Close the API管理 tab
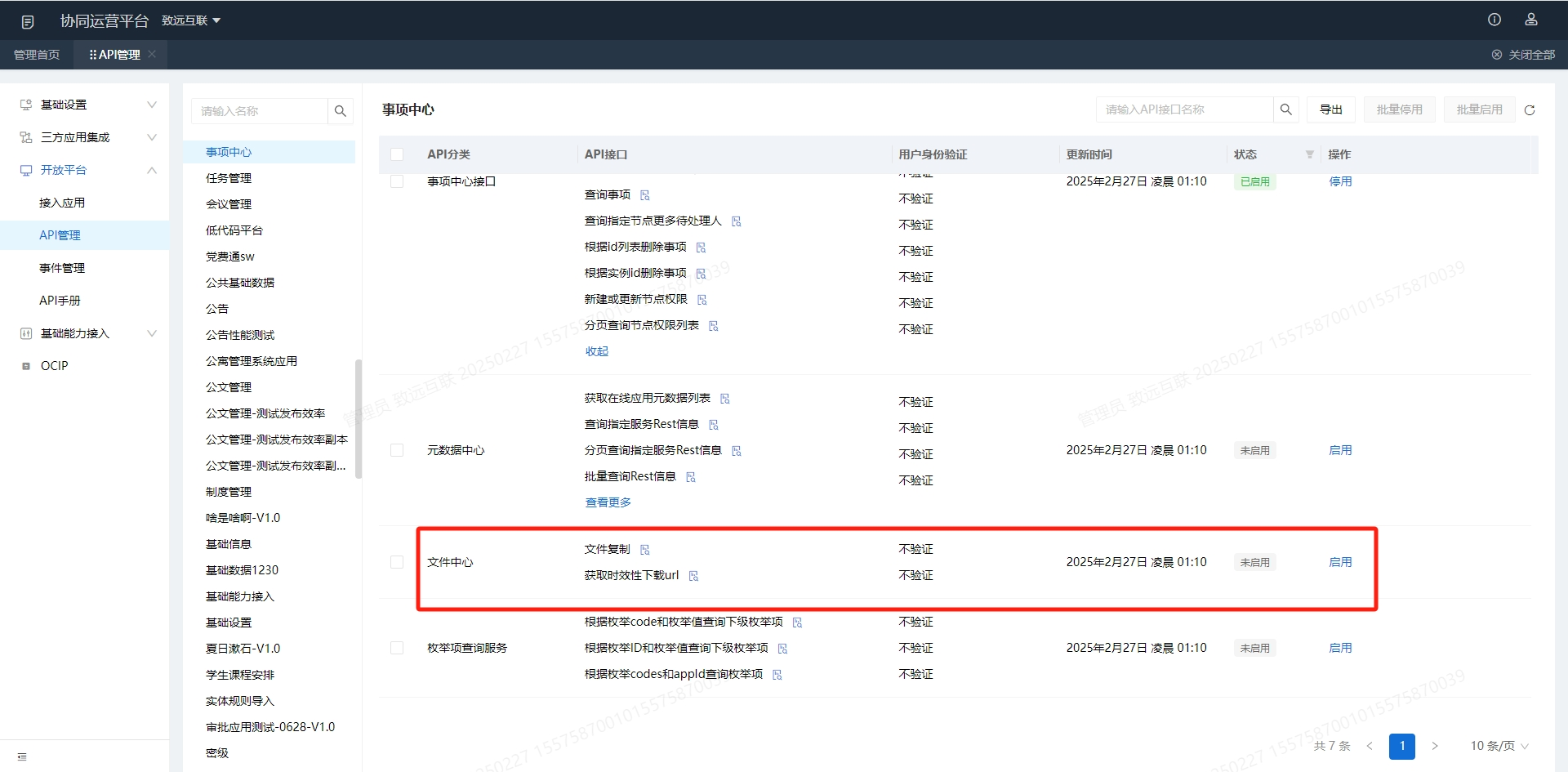 point(152,54)
